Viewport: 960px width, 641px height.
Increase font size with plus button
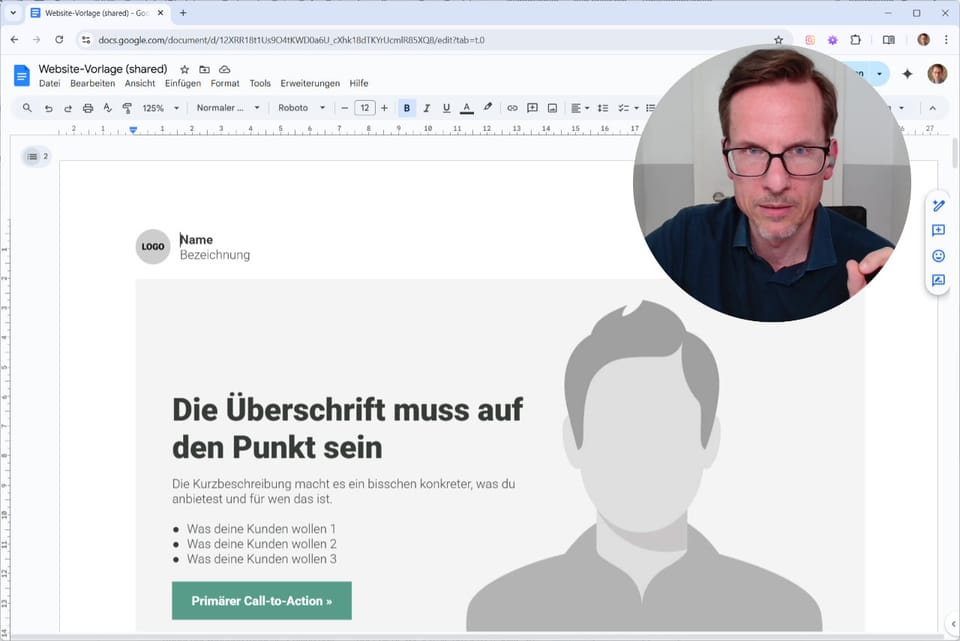pyautogui.click(x=384, y=108)
